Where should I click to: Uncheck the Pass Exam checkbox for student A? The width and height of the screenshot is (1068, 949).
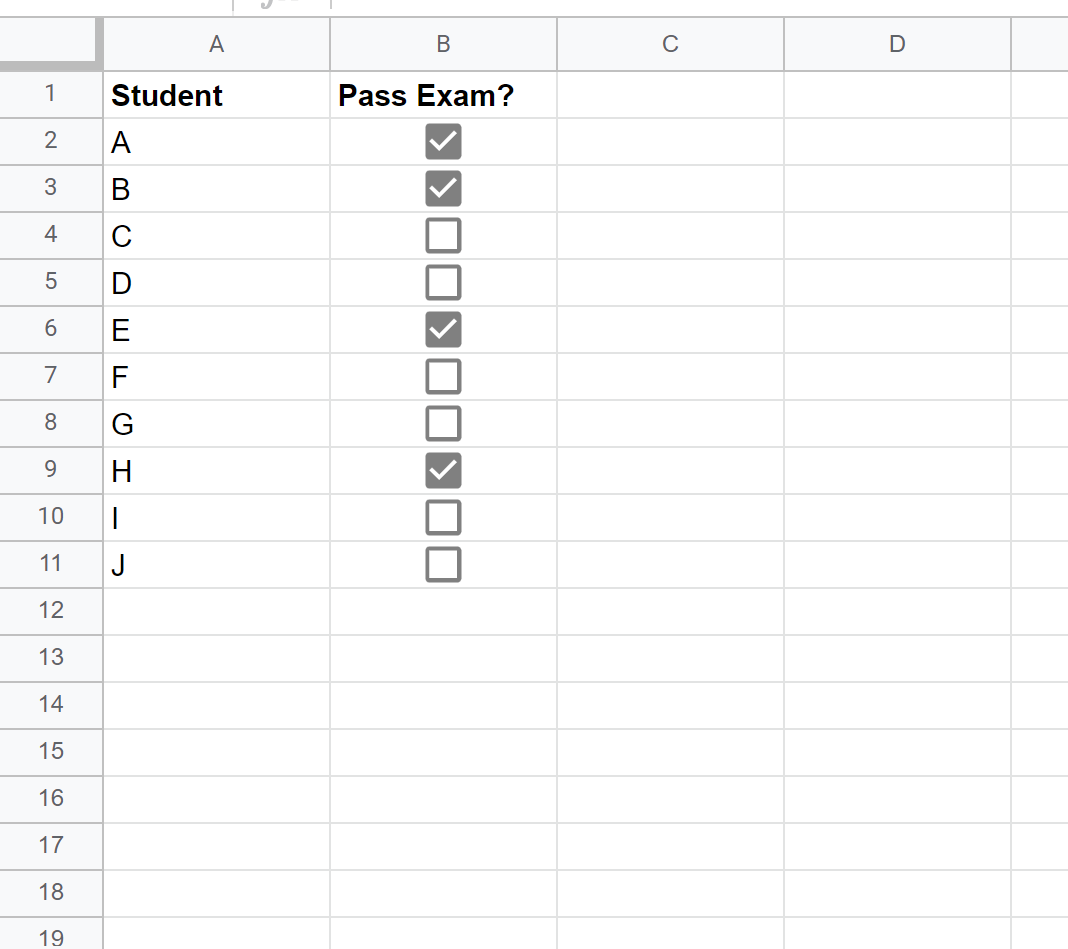pos(443,141)
